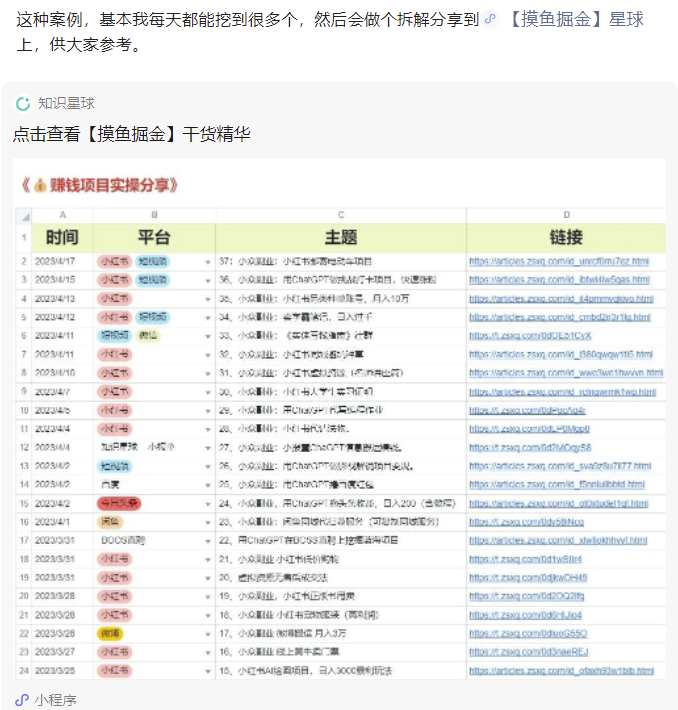Click the 小程序 label at card bottom

pyautogui.click(x=56, y=700)
